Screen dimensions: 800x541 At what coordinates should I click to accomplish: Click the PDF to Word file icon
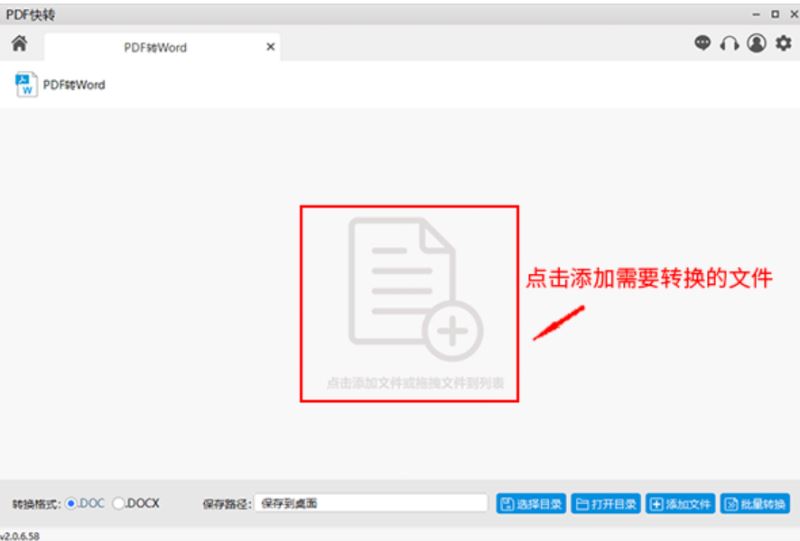(26, 84)
